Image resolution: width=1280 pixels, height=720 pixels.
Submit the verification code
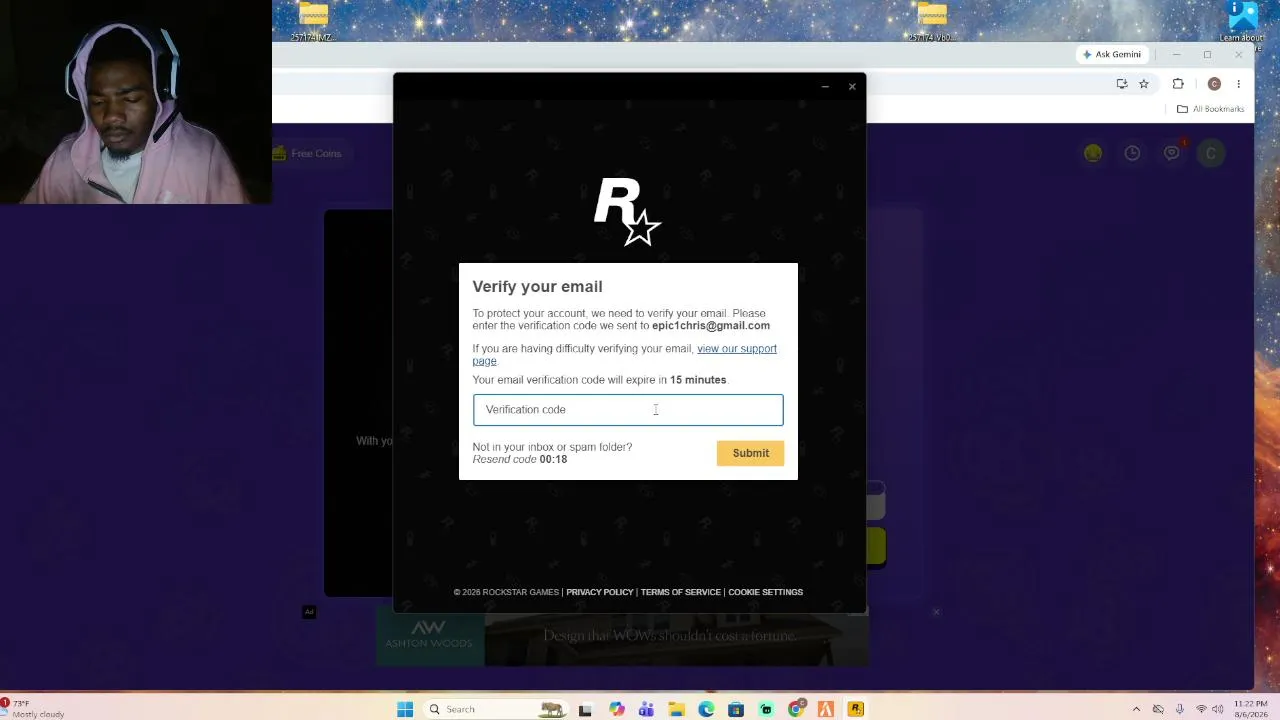point(750,453)
